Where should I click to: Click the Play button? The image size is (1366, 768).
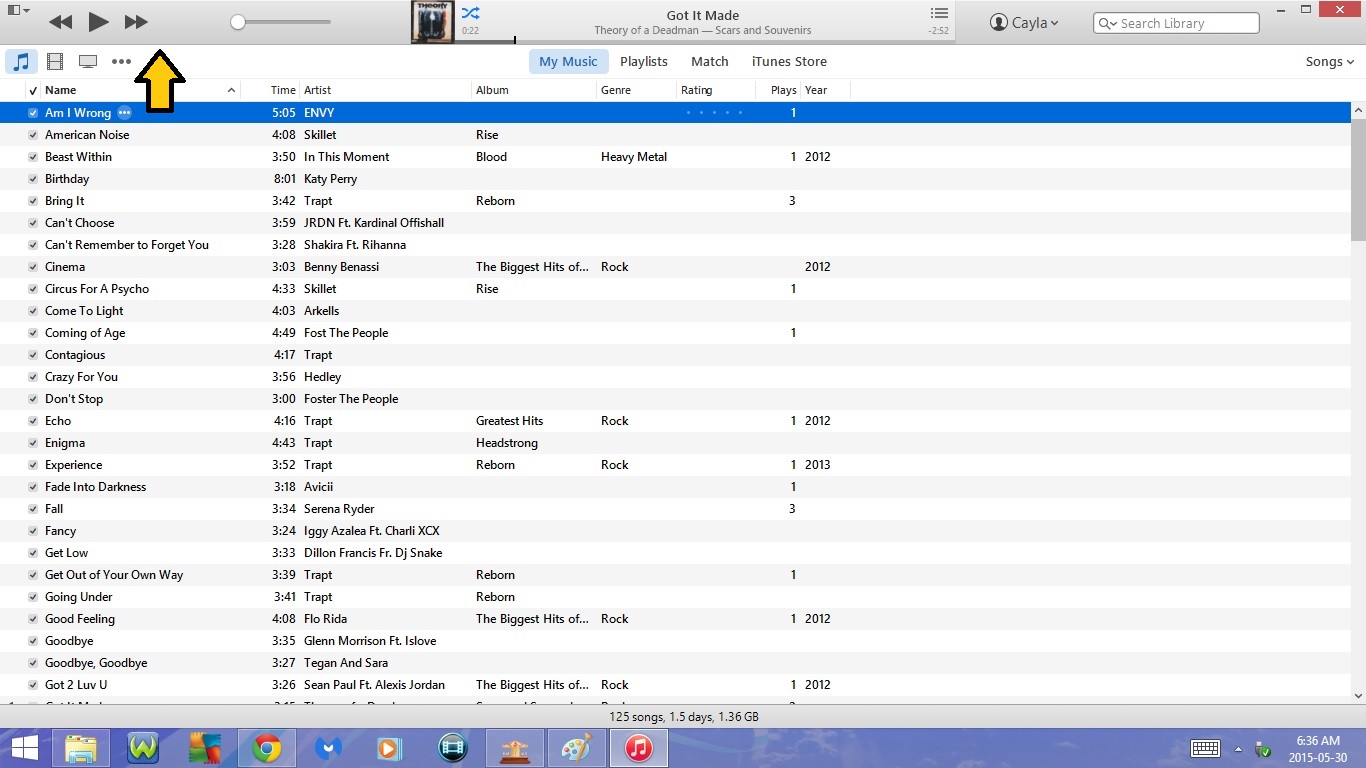(x=98, y=21)
